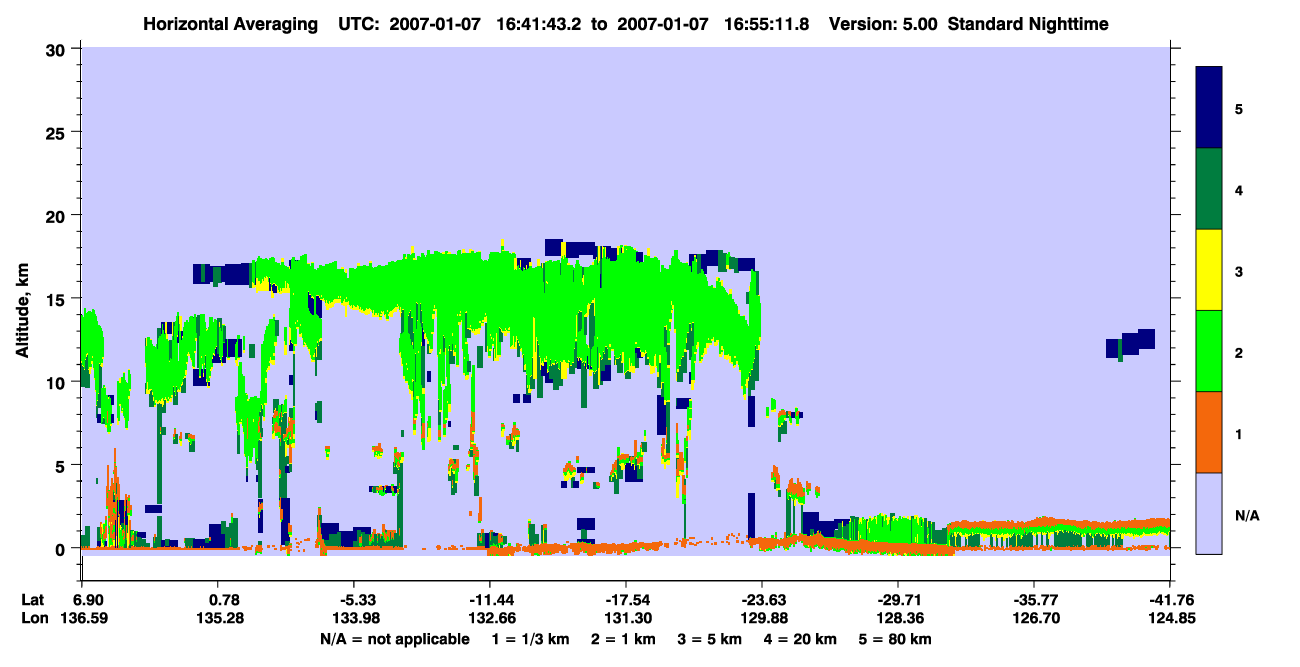Click latitude value '6.90'

click(89, 599)
